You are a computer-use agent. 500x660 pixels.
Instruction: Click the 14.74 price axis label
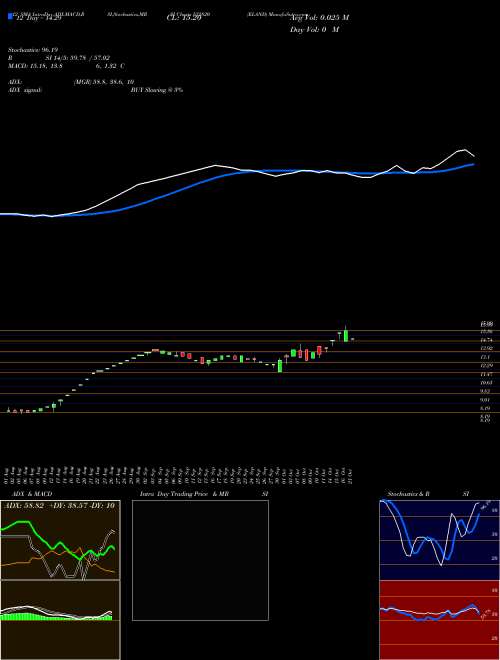pos(486,340)
